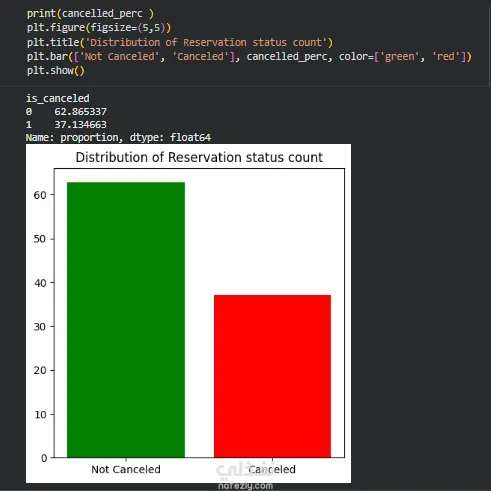Click the y-axis tick label 0
The image size is (491, 491).
44,458
